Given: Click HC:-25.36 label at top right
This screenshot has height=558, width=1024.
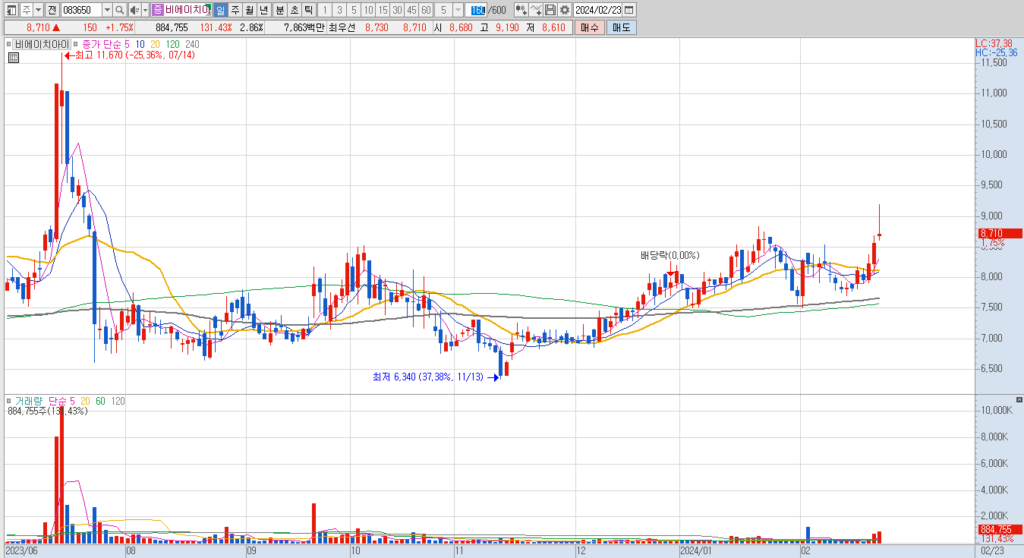Looking at the screenshot, I should click(996, 53).
